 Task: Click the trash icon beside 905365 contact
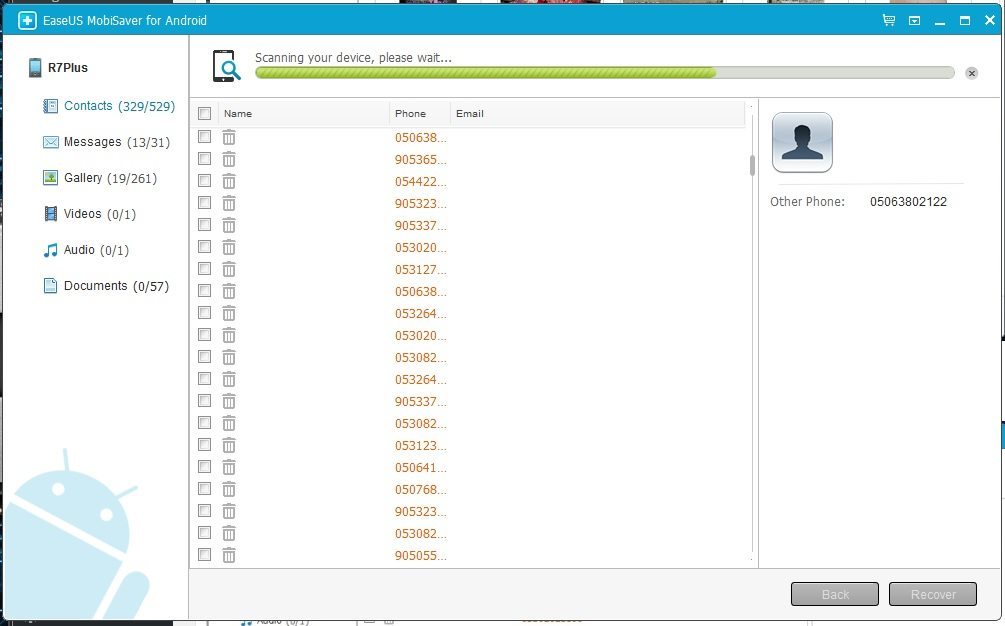[229, 159]
